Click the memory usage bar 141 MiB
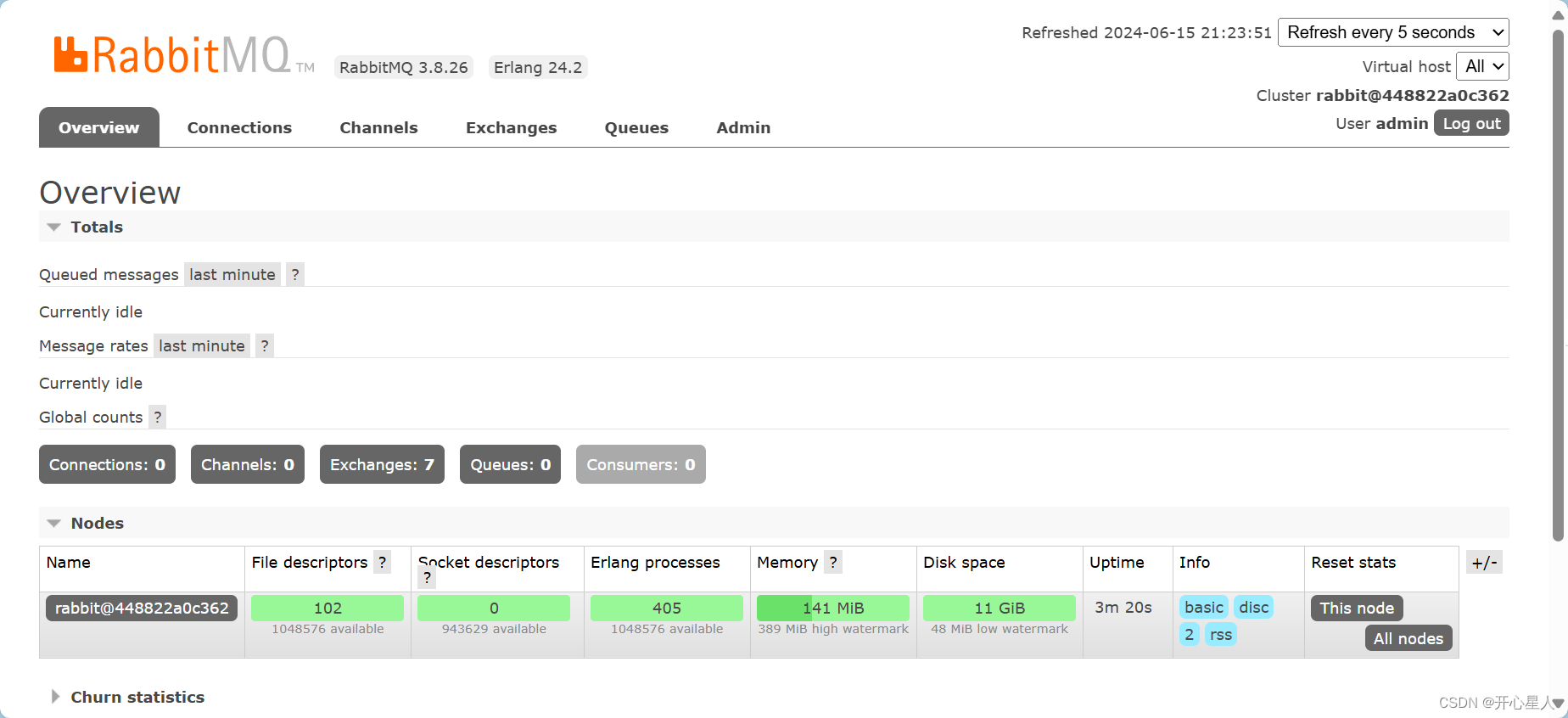The image size is (1568, 718). coord(832,608)
